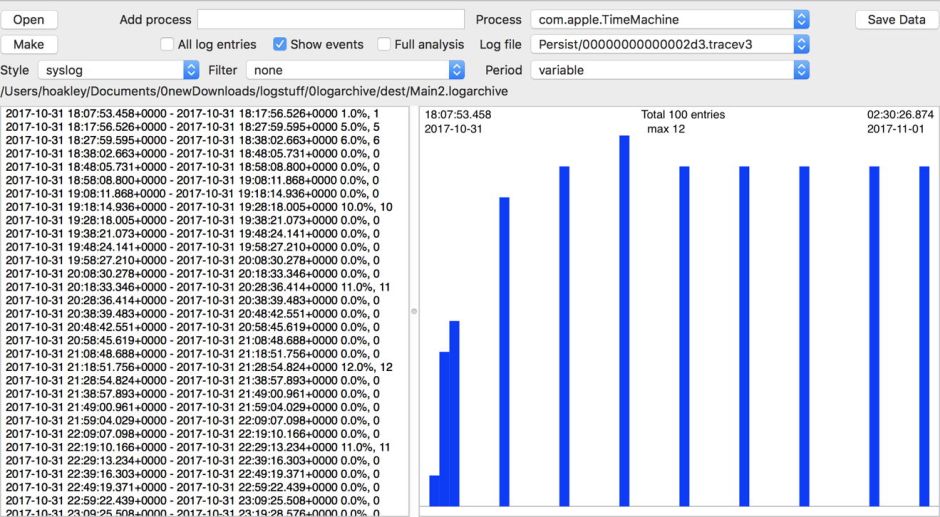Enable the All log entries checkbox
940x517 pixels.
pyautogui.click(x=168, y=45)
